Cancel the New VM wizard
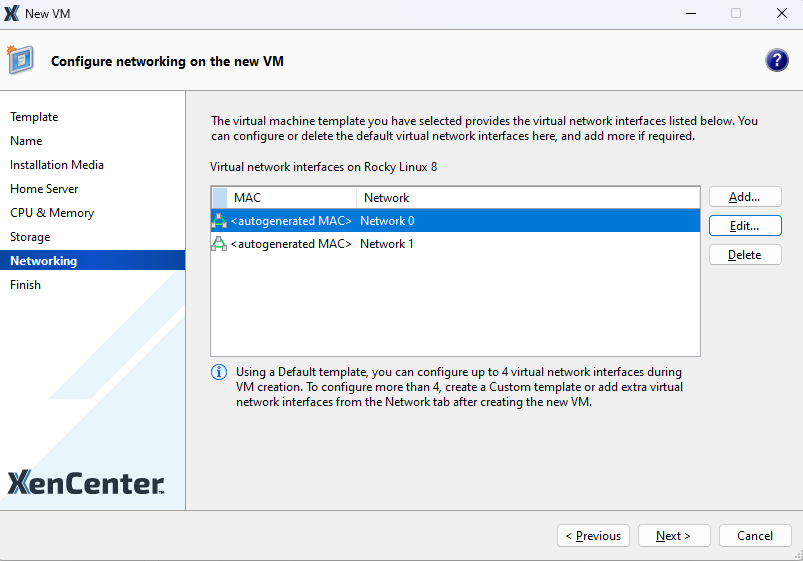Image resolution: width=803 pixels, height=561 pixels. (755, 536)
